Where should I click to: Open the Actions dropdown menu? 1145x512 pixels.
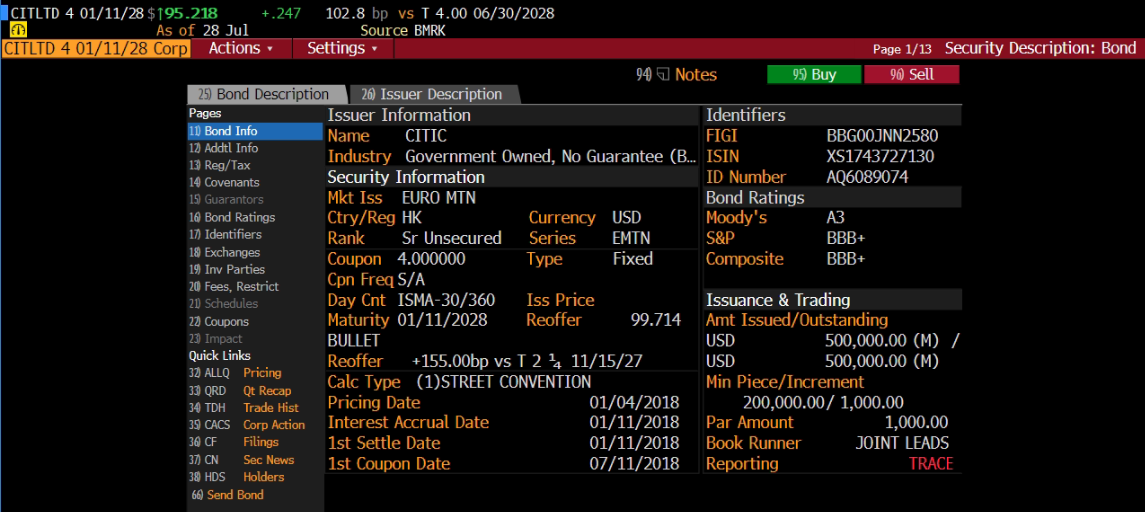coord(241,48)
